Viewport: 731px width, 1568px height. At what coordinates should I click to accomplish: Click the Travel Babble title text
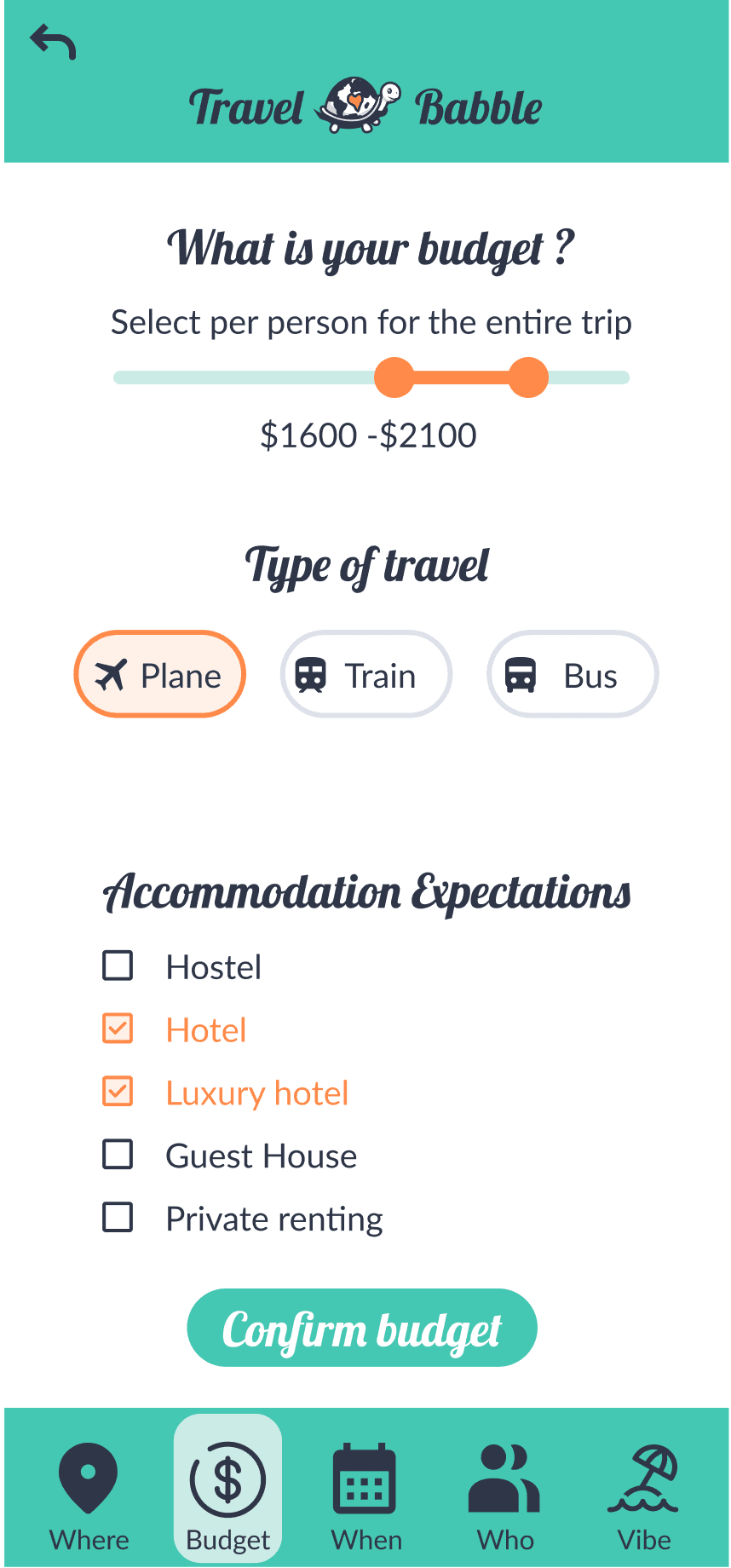365,107
